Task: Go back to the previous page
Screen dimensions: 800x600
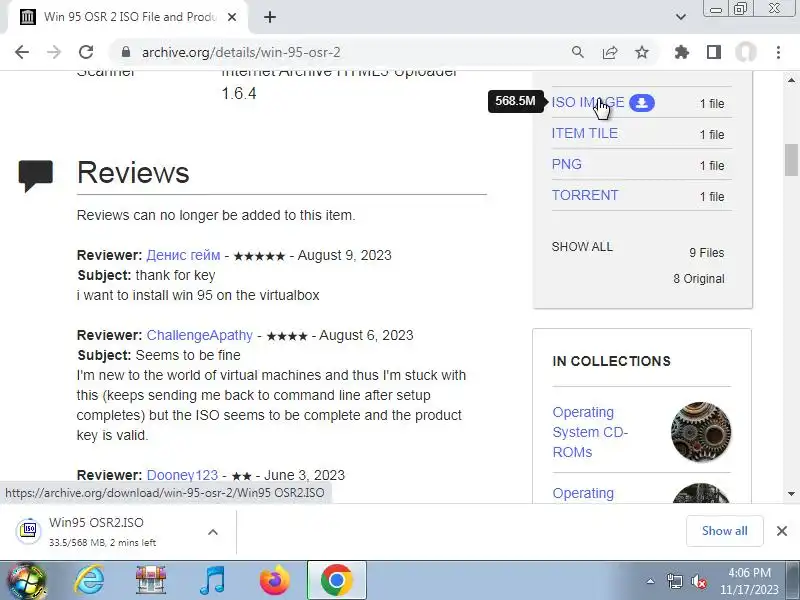Action: pyautogui.click(x=22, y=52)
